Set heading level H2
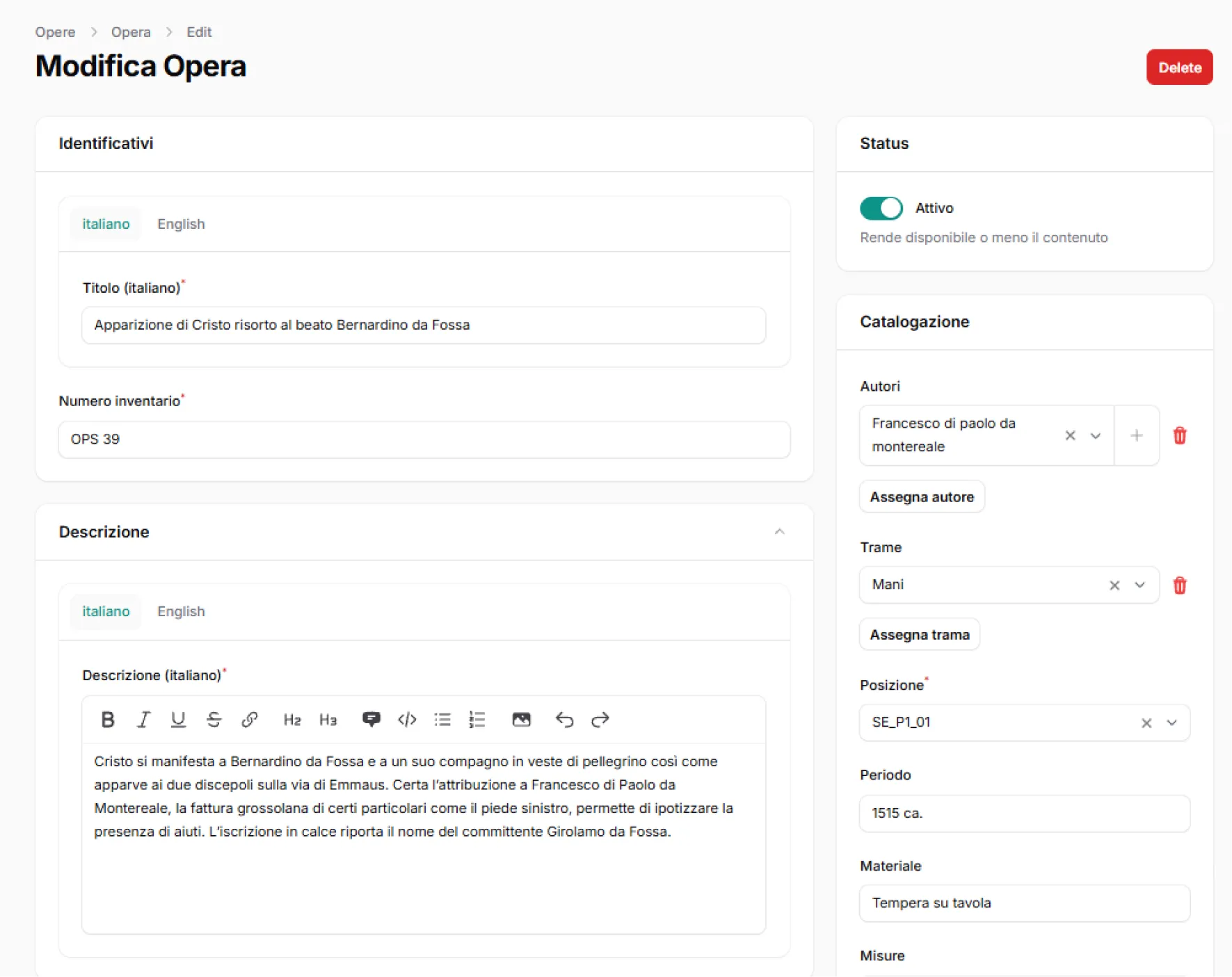 [292, 720]
